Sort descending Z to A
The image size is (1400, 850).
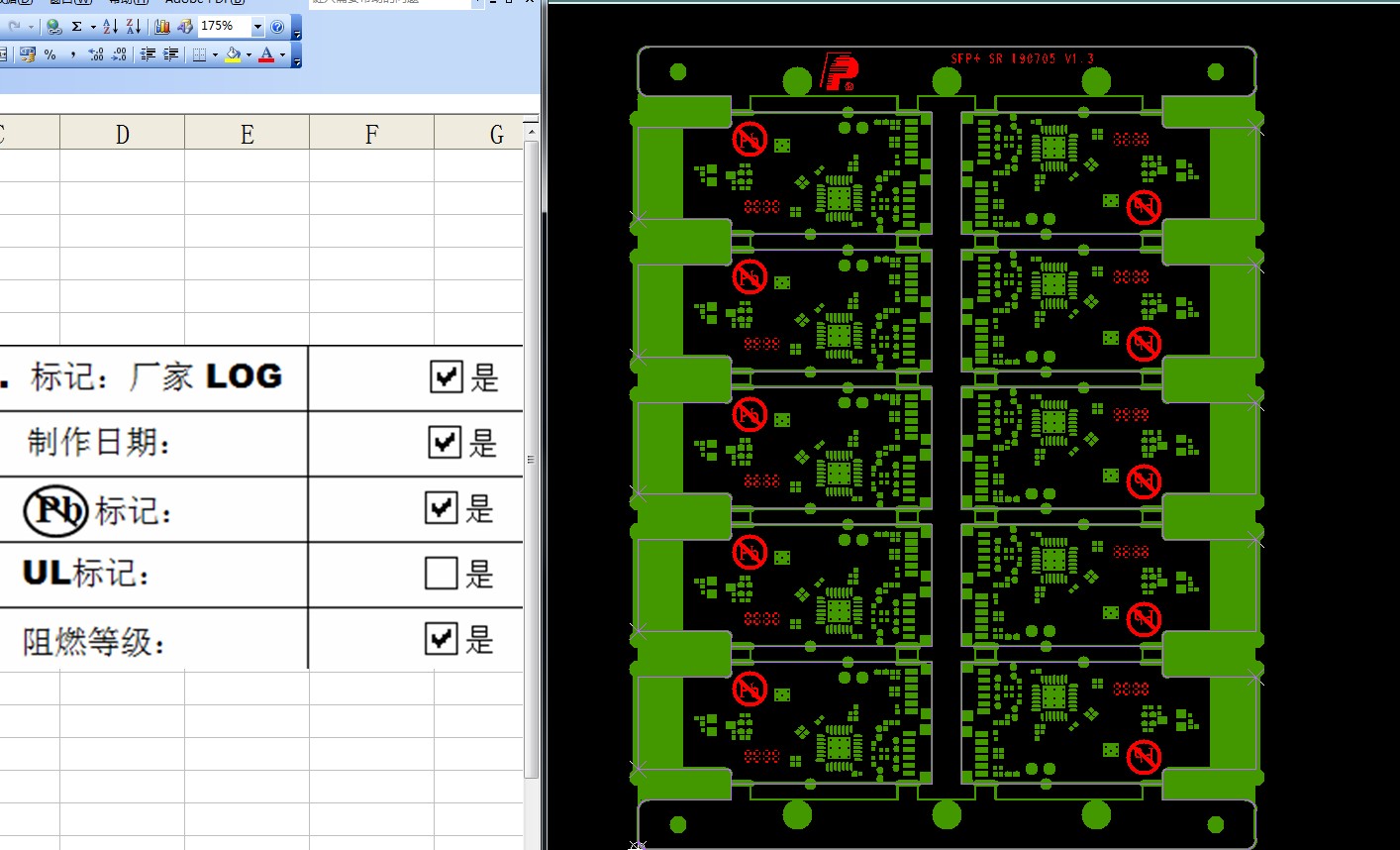click(x=134, y=27)
